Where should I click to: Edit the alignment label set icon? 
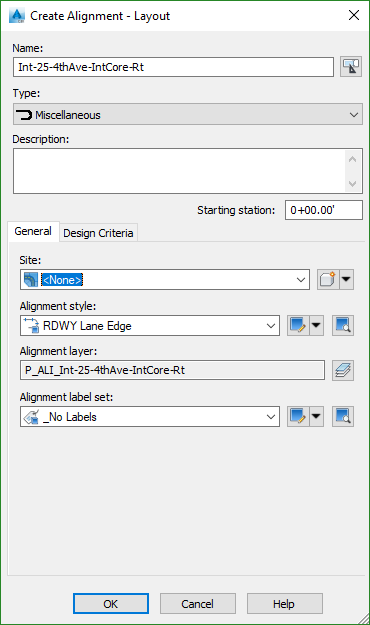click(298, 417)
